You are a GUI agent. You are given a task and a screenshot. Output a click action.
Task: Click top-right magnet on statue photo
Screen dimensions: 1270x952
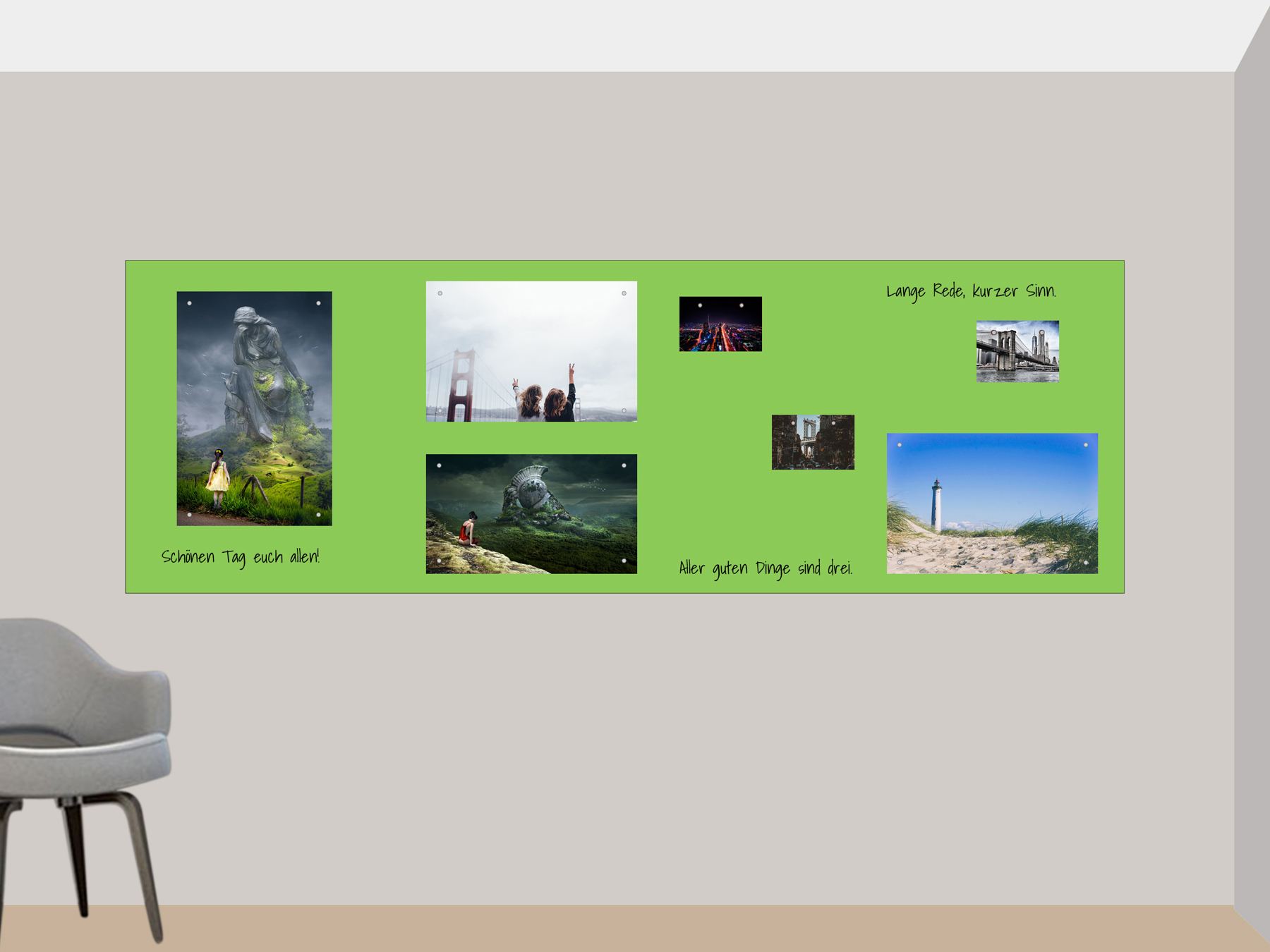pos(318,303)
